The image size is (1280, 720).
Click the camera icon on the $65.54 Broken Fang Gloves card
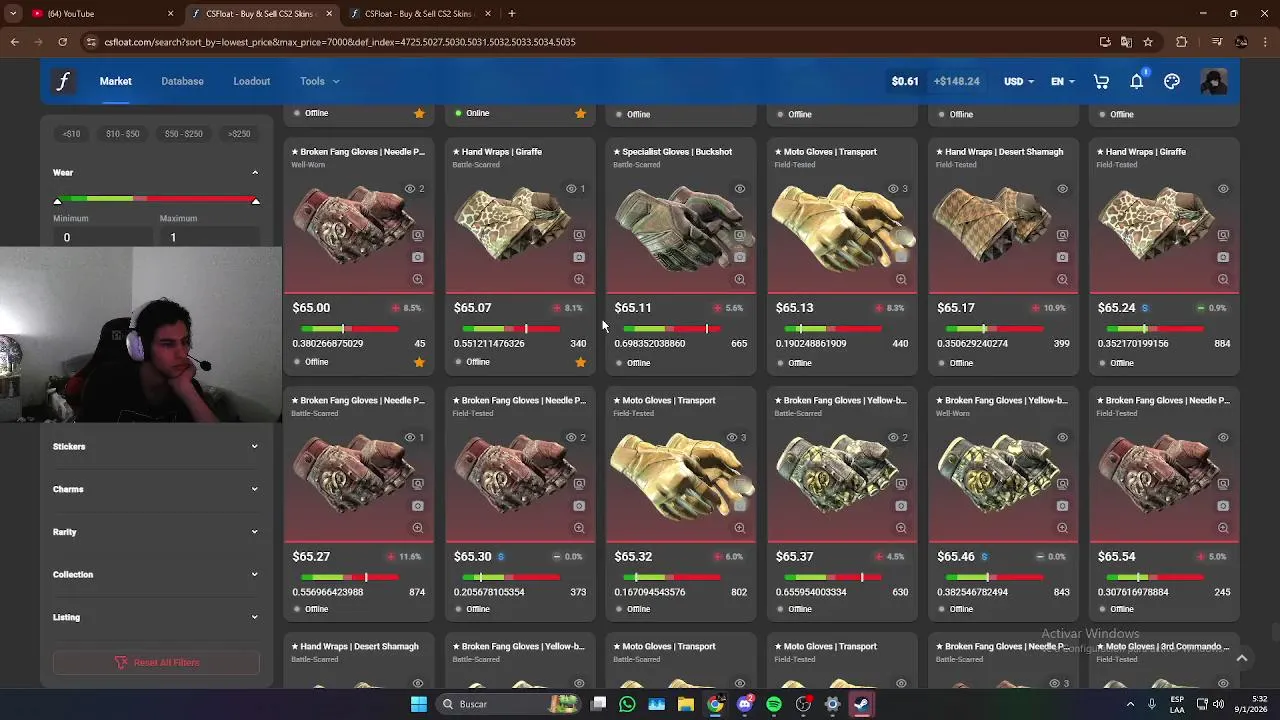tap(1223, 506)
